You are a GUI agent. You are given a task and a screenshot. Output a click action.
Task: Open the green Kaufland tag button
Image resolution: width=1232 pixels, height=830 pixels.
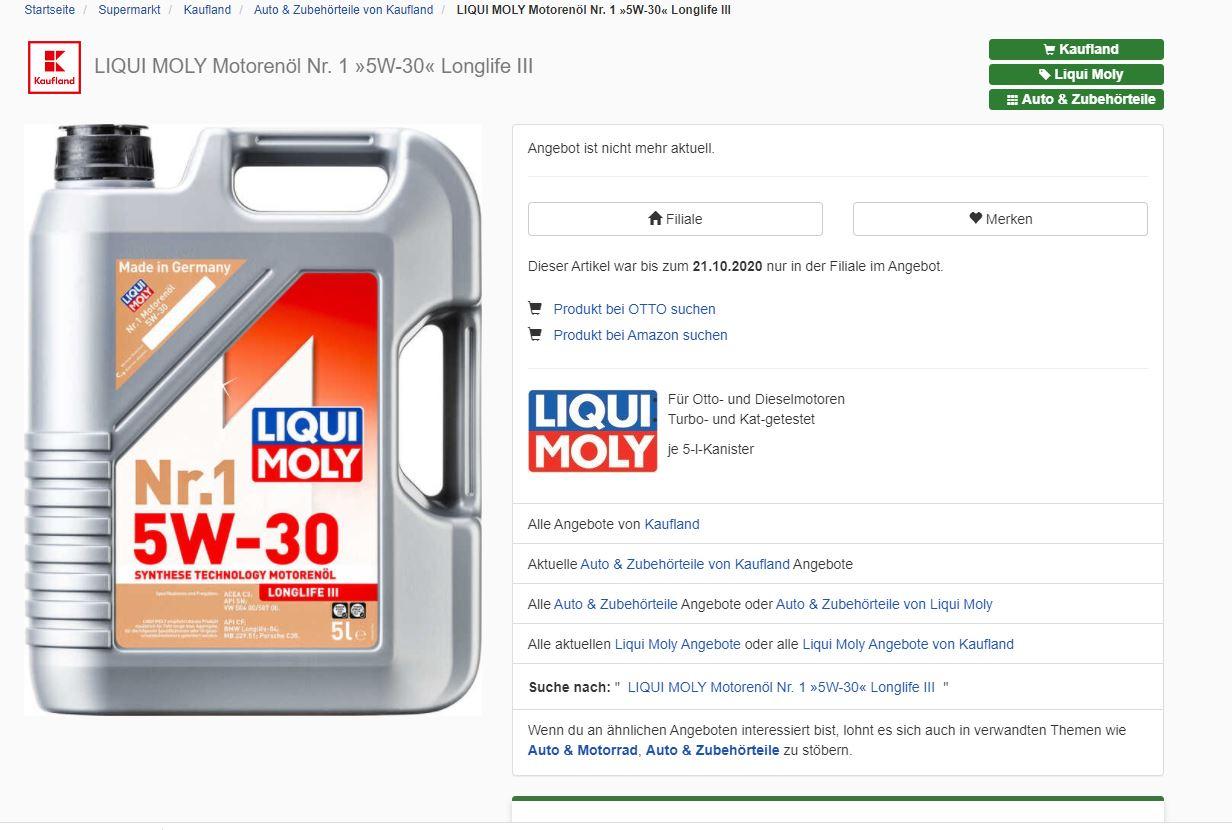point(1076,49)
